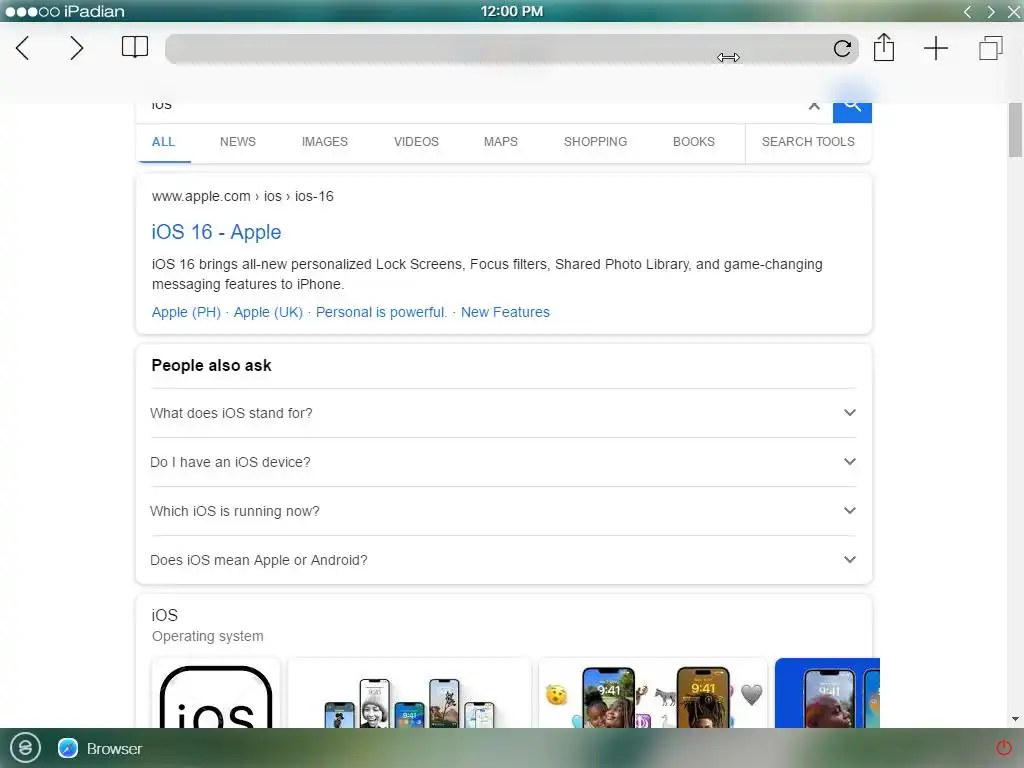Switch to the VIDEOS tab
The image size is (1024, 768).
point(416,142)
